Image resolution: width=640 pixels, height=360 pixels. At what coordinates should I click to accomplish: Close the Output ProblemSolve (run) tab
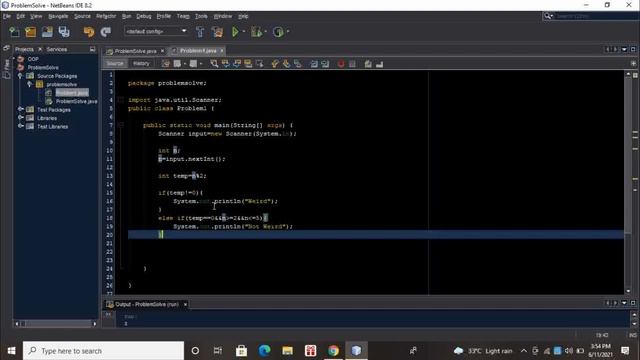click(185, 304)
